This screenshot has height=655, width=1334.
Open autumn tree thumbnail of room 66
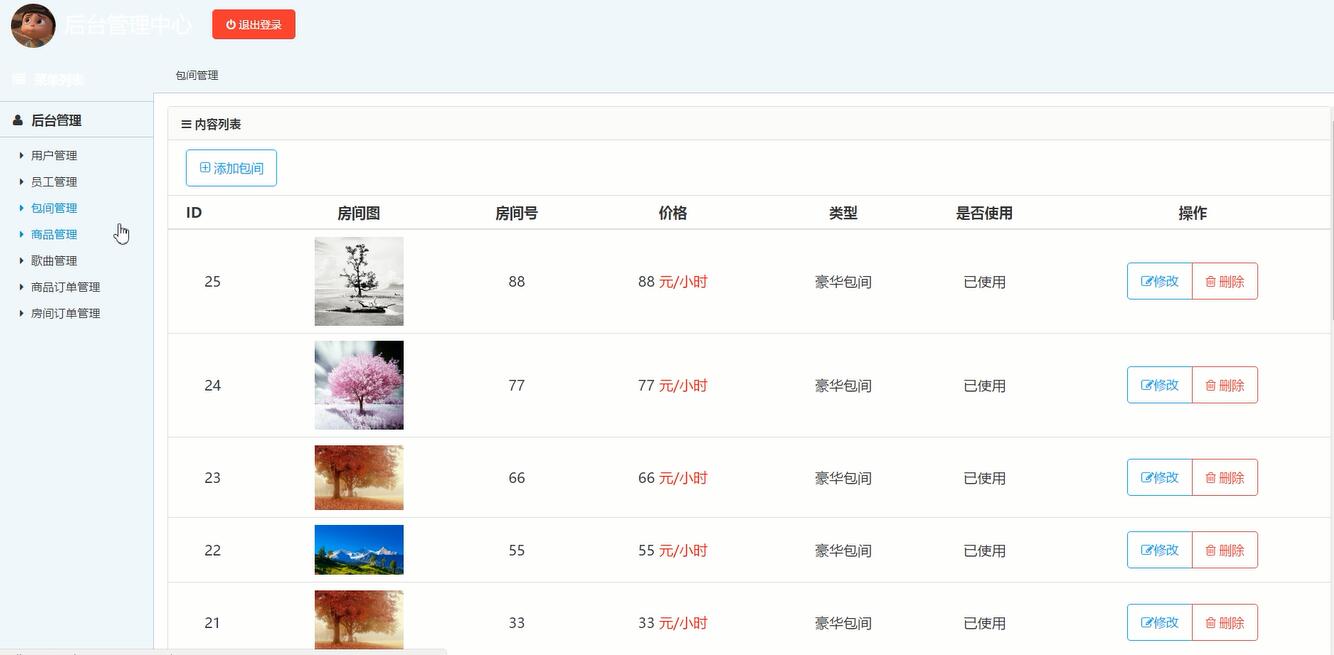pyautogui.click(x=359, y=477)
